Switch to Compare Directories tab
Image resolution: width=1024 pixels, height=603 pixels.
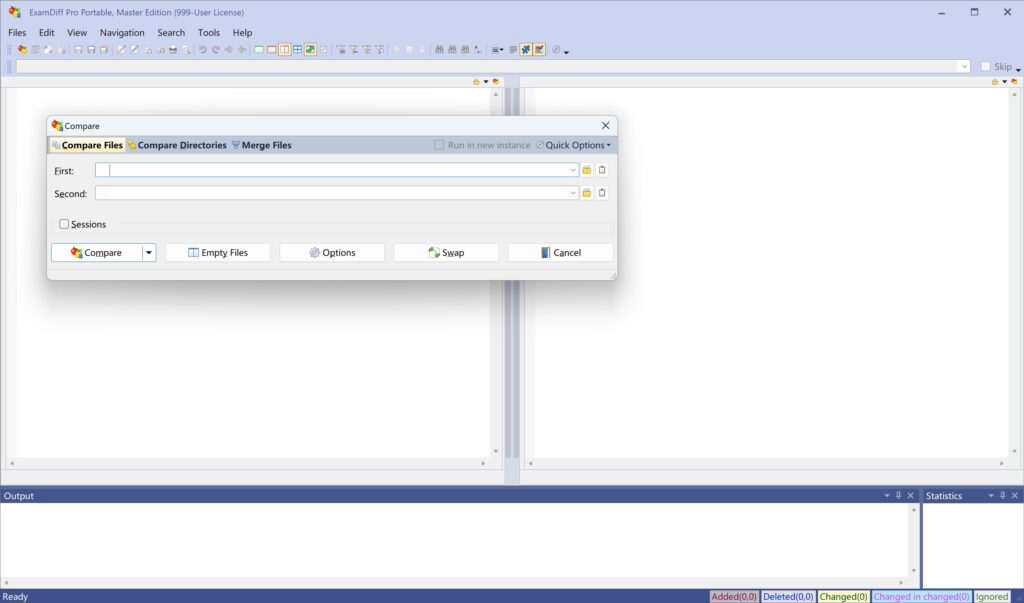coord(178,145)
